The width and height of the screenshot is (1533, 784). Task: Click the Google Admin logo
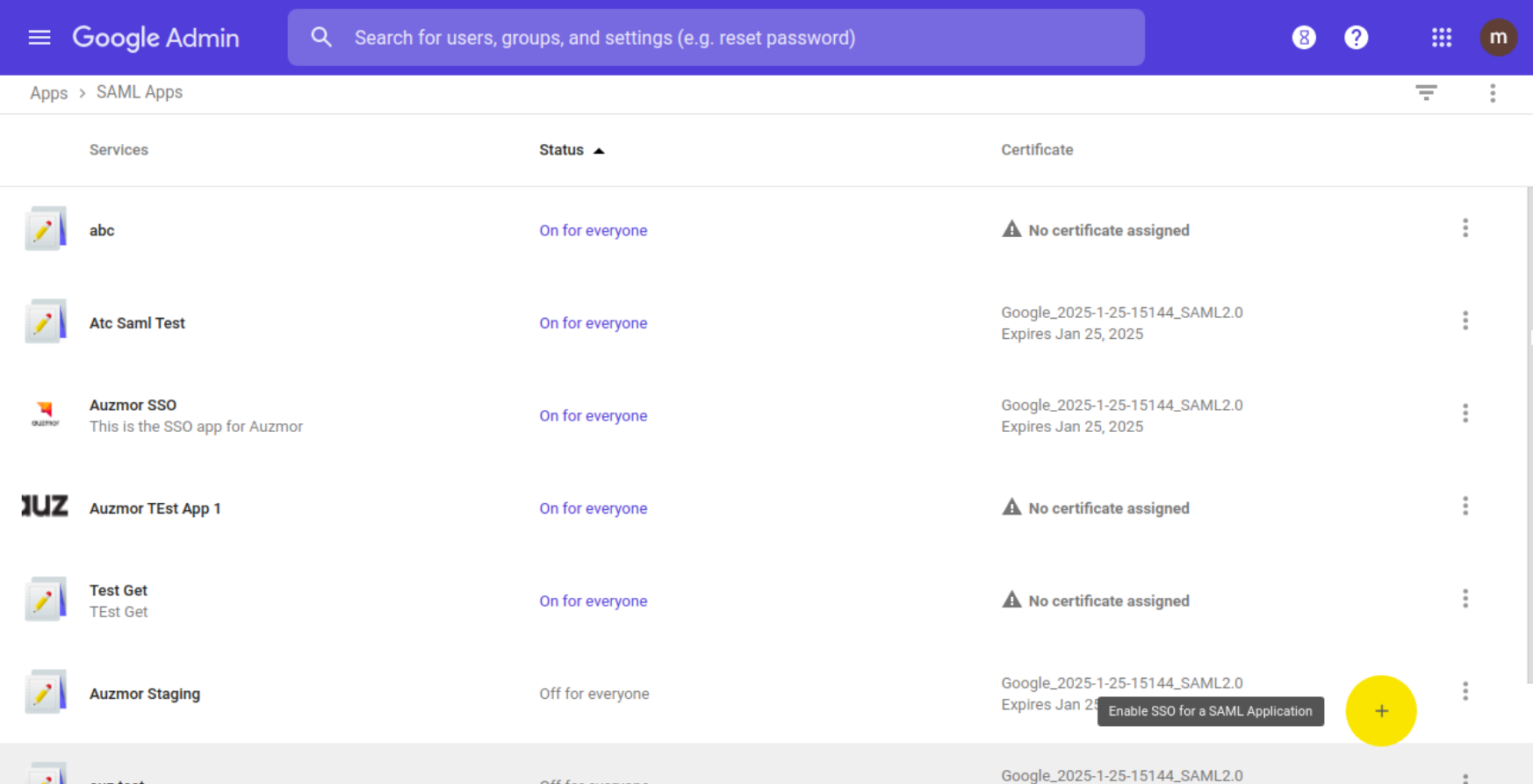155,38
